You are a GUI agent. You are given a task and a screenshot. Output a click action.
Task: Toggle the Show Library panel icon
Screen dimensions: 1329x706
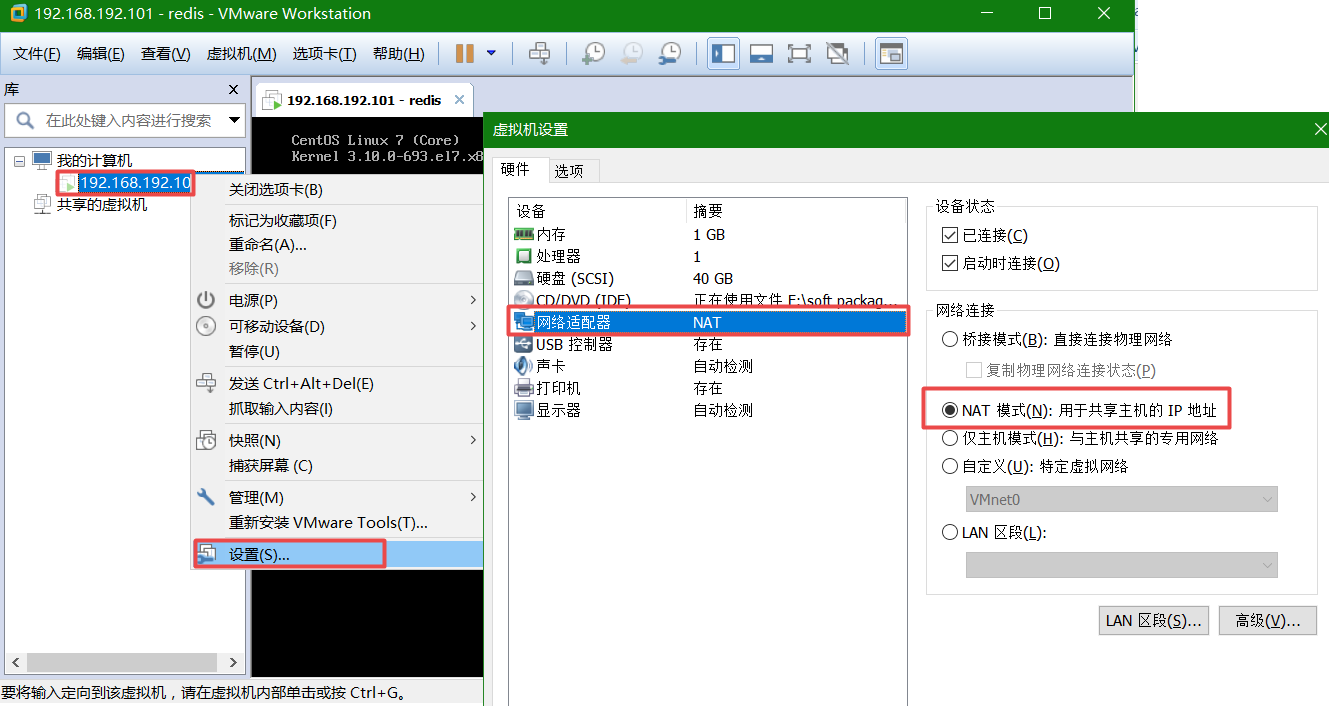pyautogui.click(x=723, y=54)
